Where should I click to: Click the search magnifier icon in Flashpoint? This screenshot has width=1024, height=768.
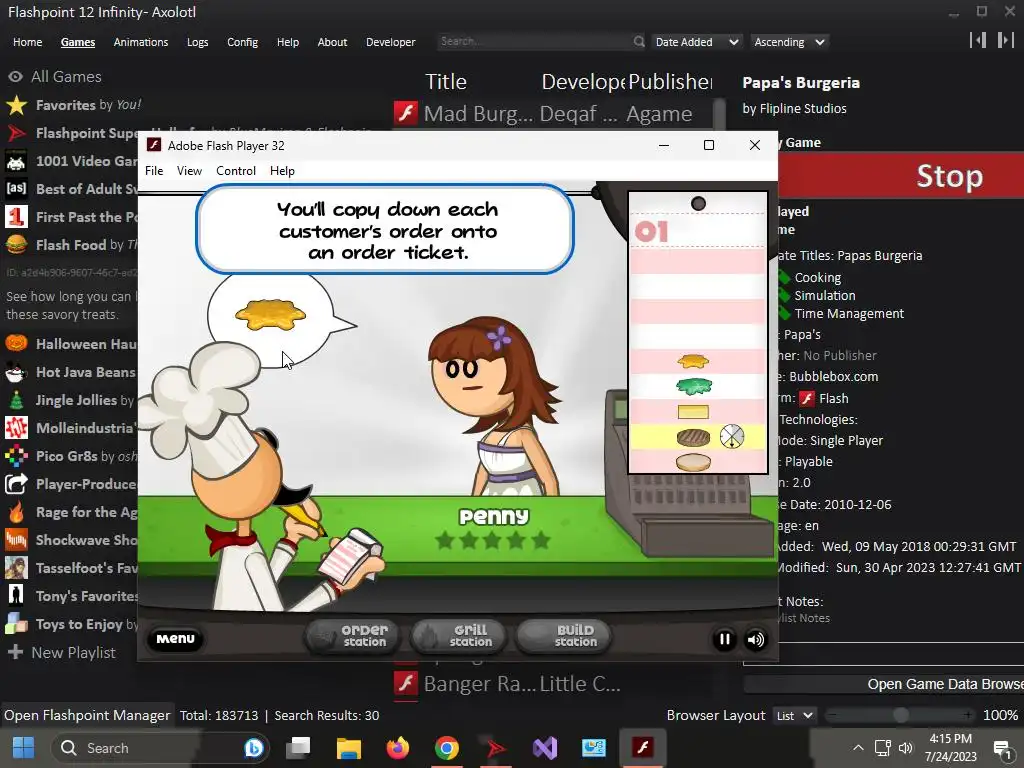coord(639,42)
